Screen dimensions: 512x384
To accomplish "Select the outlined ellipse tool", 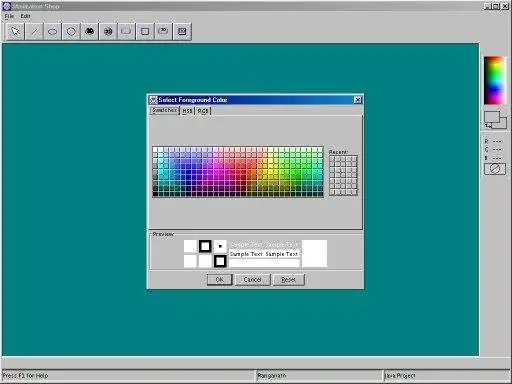I will (52, 32).
